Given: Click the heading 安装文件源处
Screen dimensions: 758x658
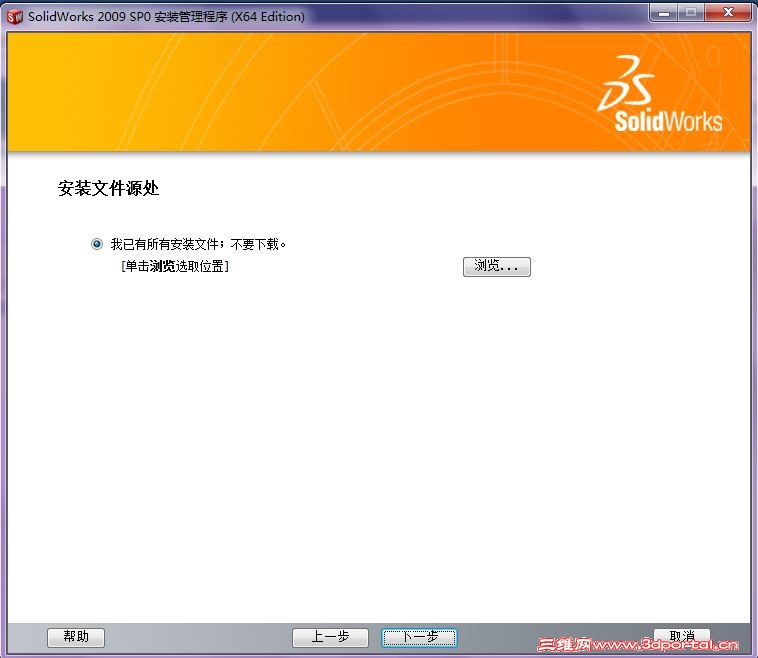Looking at the screenshot, I should click(108, 188).
